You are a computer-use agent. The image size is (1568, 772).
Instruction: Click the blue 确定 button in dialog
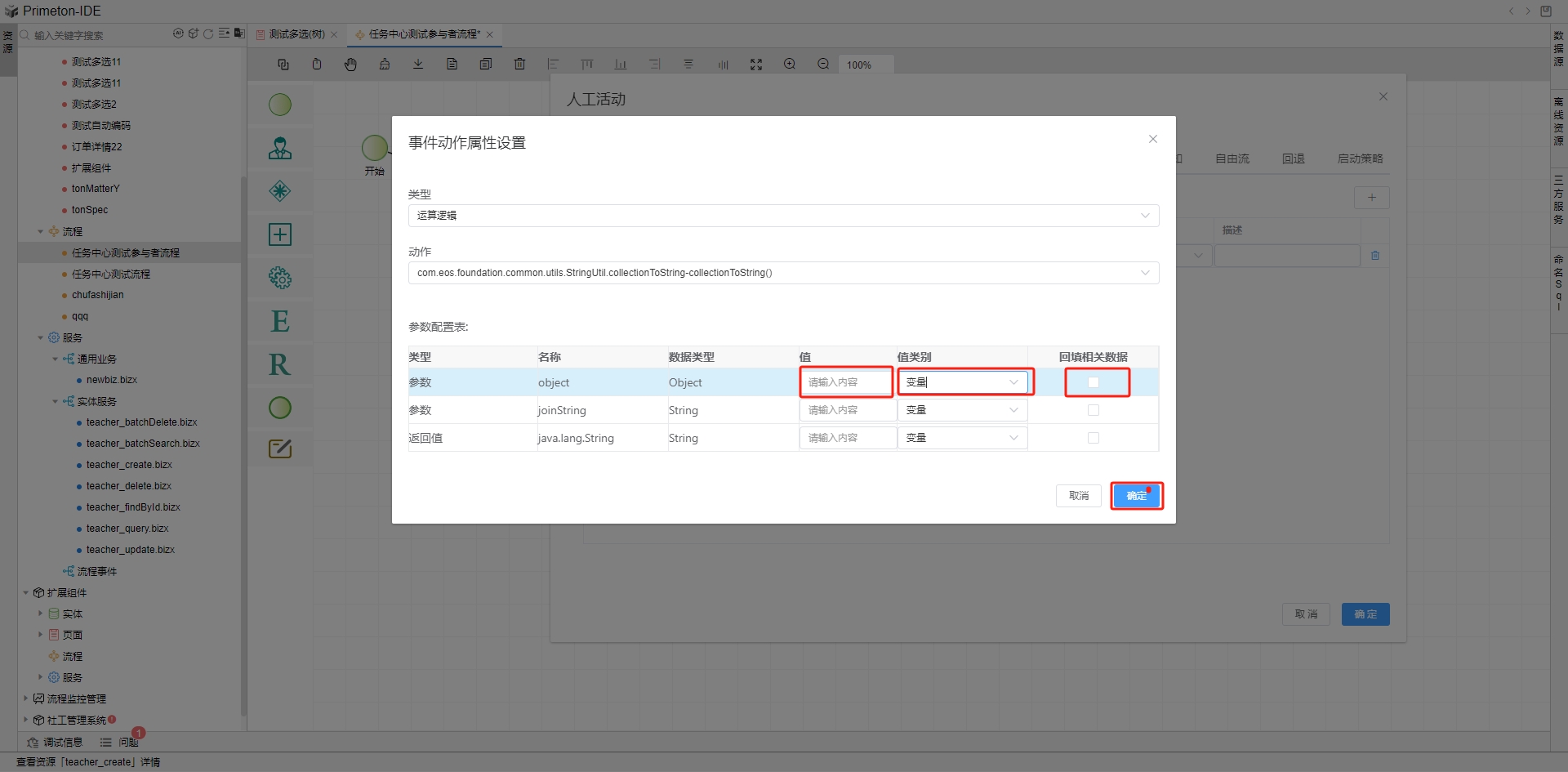[1136, 496]
